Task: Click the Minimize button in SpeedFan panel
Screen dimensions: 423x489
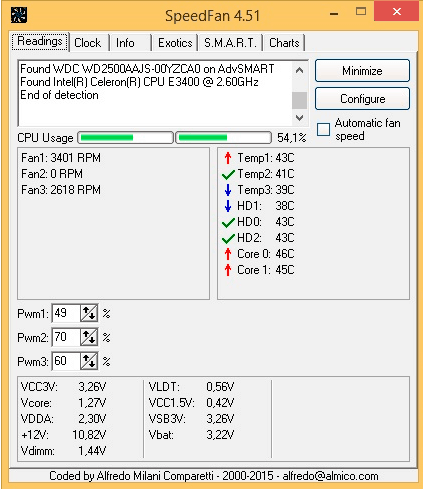Action: point(362,71)
